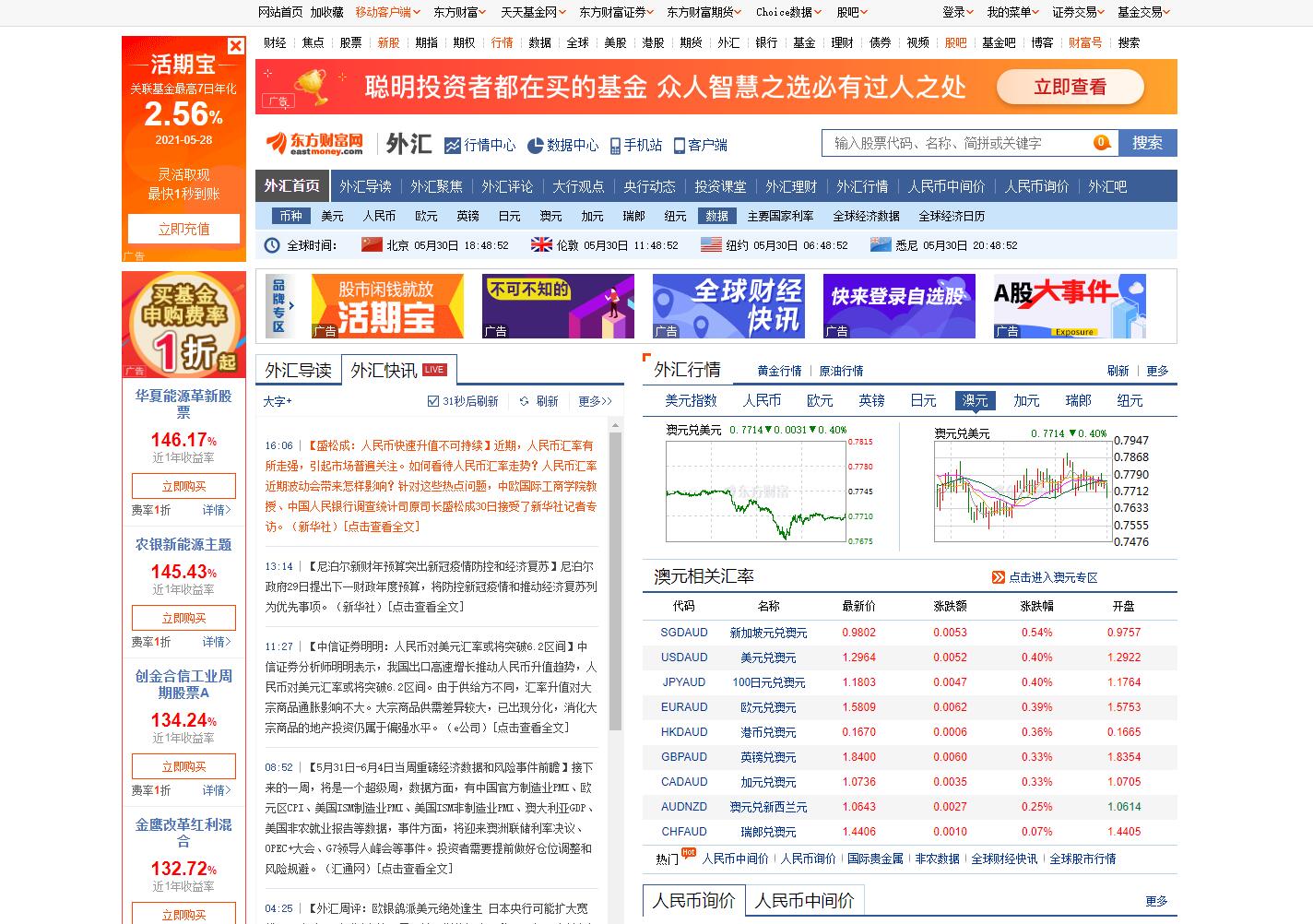Click the clock icon beside 全球时间
The width and height of the screenshot is (1313, 924).
[272, 245]
